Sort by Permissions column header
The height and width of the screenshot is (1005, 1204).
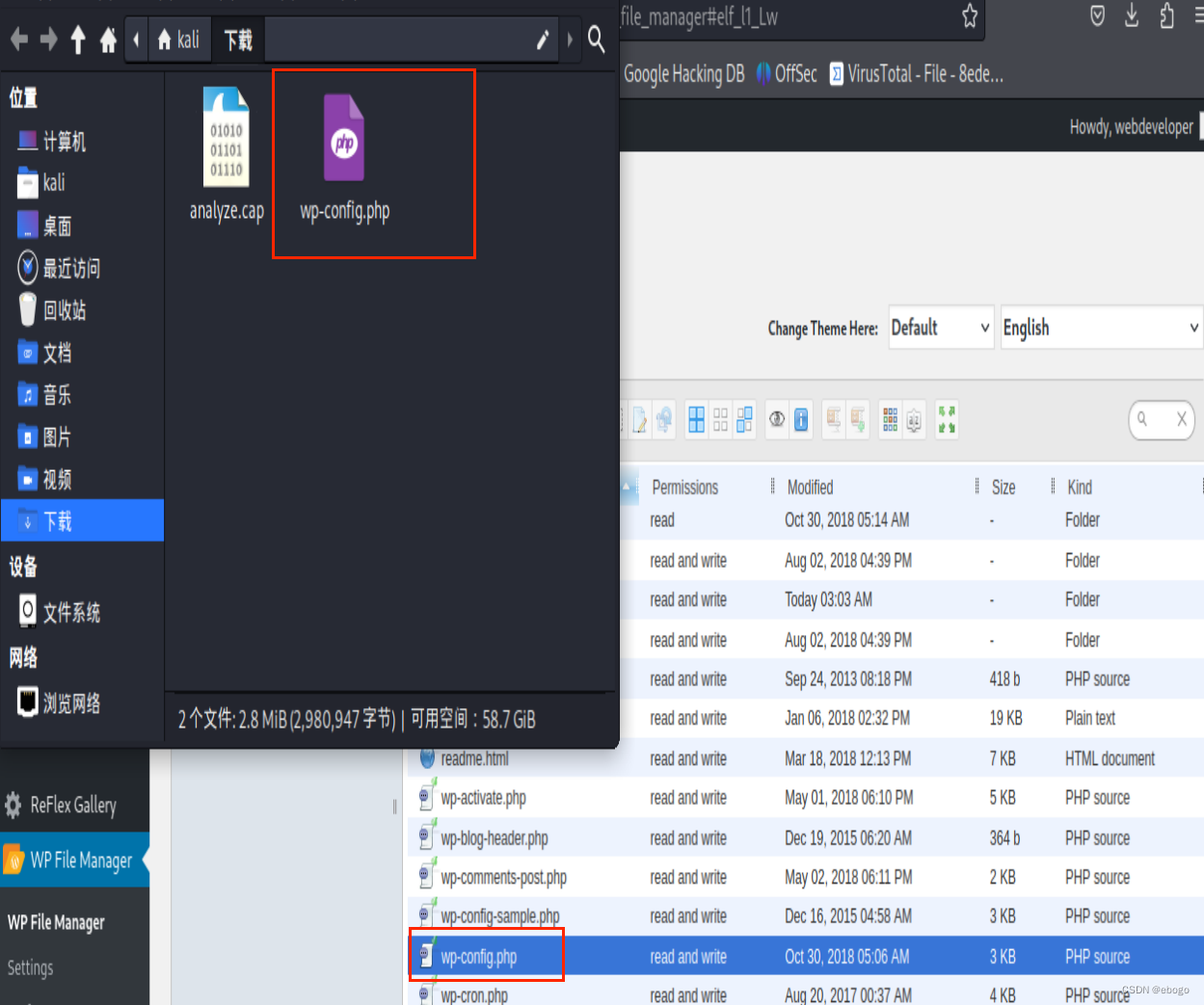pyautogui.click(x=685, y=488)
